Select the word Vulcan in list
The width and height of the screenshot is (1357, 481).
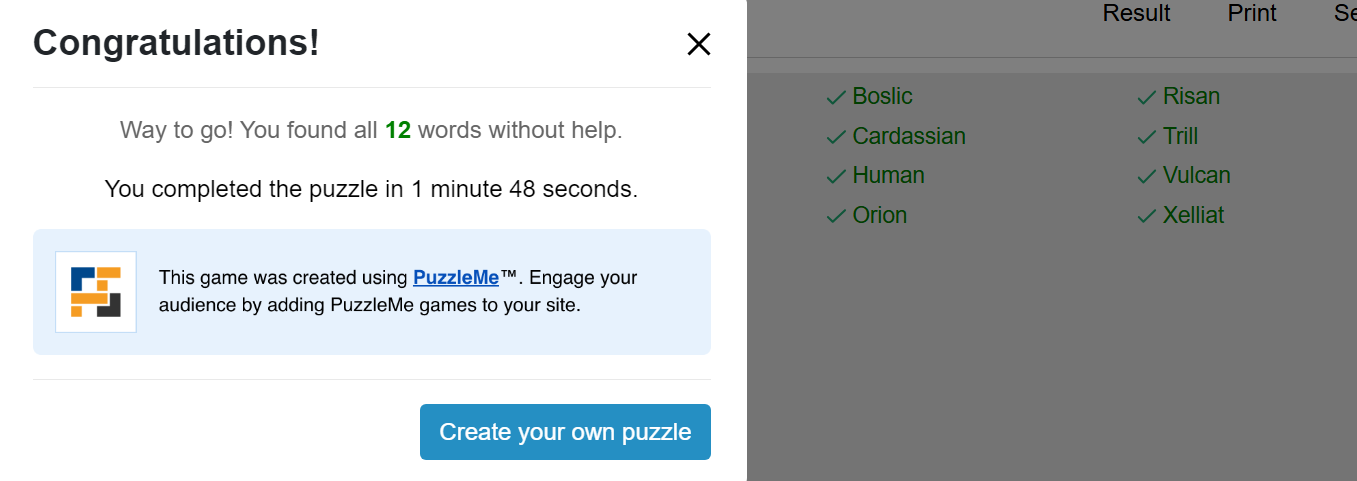click(1196, 175)
